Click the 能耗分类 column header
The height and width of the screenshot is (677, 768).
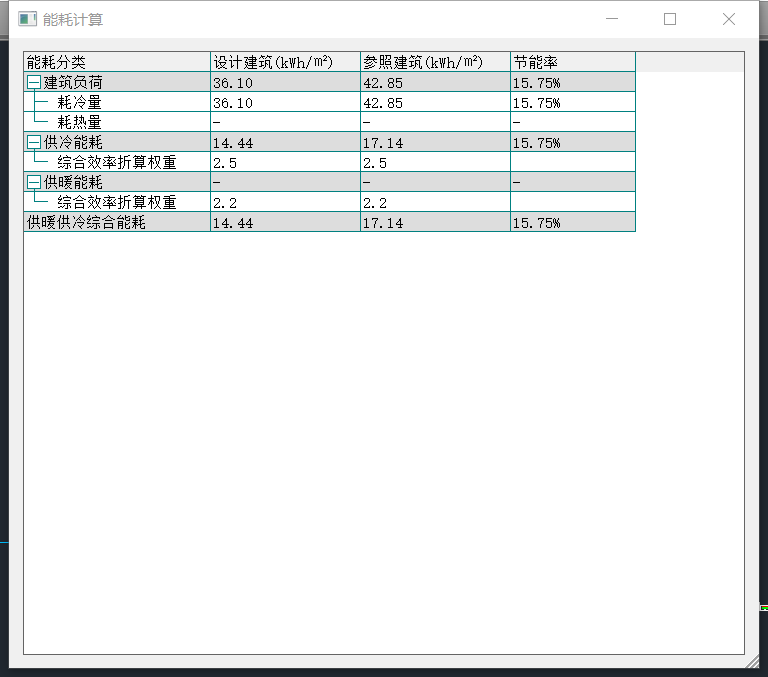tap(116, 62)
